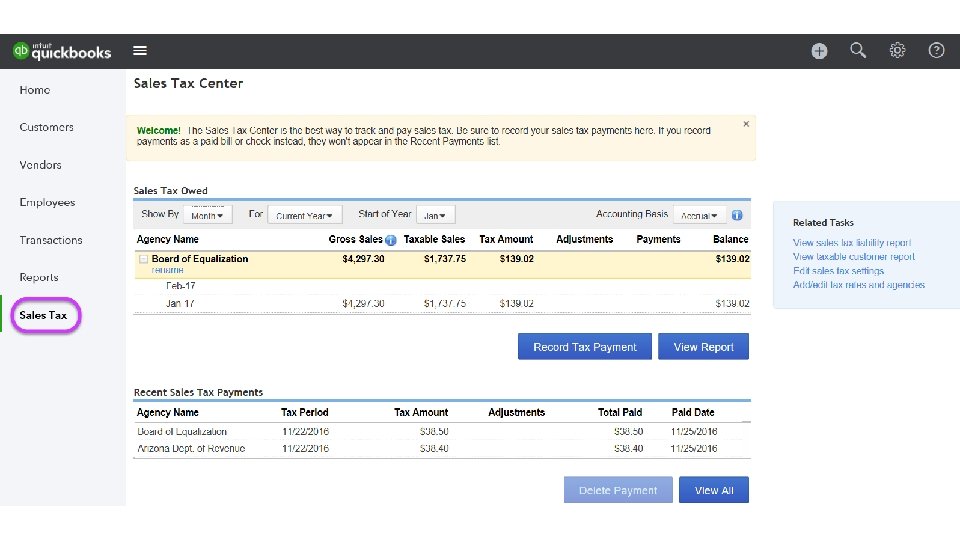This screenshot has height=540, width=960.
Task: Click the $1,737.75 taxable sales value
Action: click(x=444, y=259)
